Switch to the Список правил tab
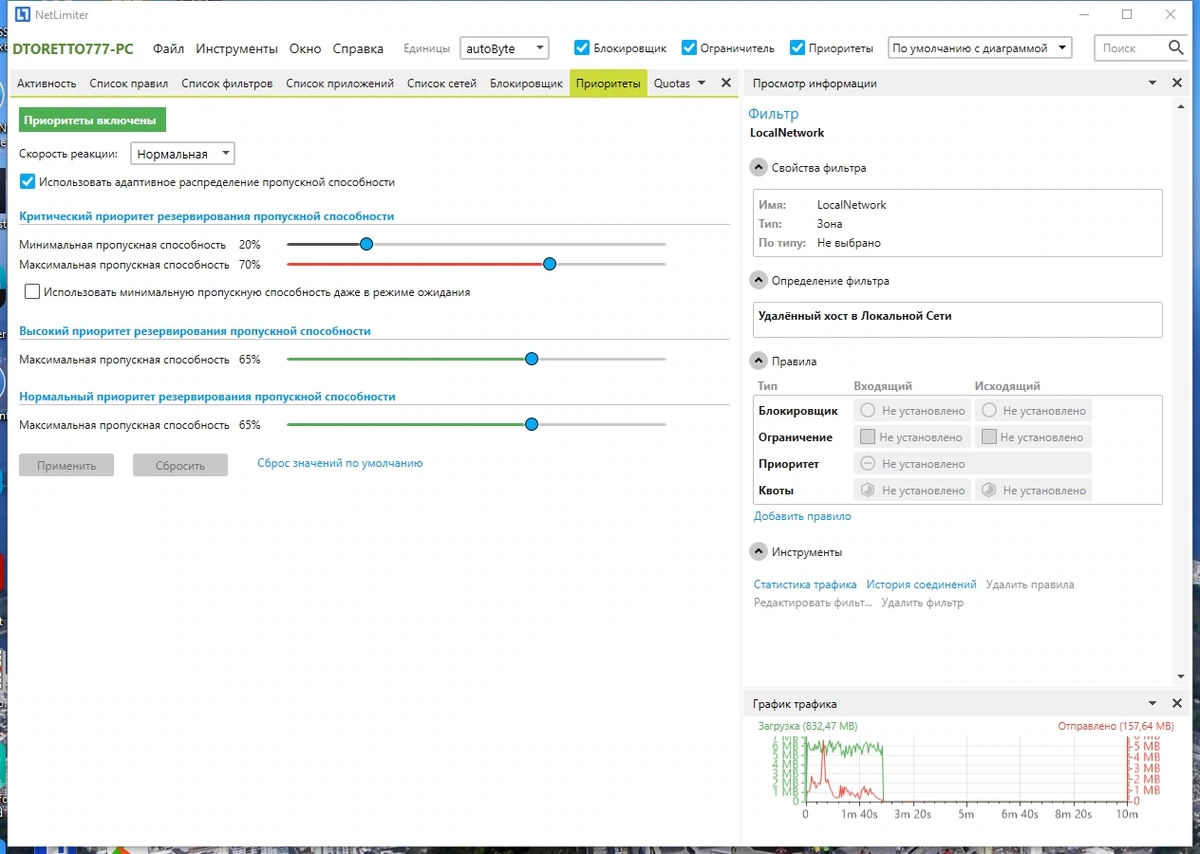The image size is (1200, 854). [129, 83]
